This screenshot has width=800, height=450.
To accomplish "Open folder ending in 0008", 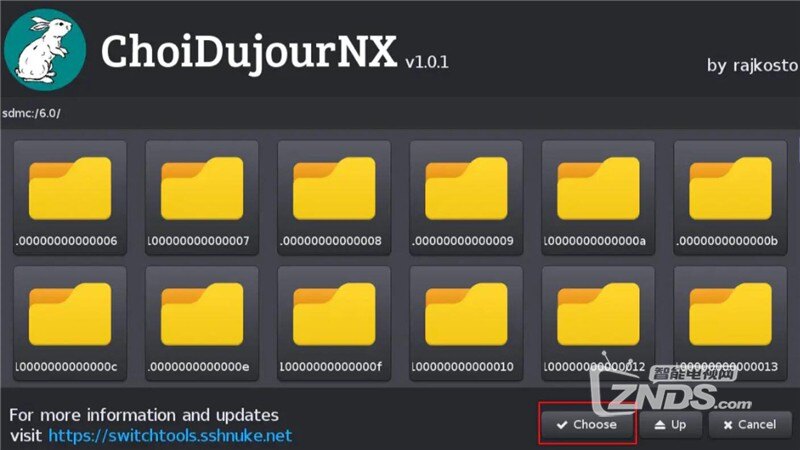I will (x=334, y=197).
